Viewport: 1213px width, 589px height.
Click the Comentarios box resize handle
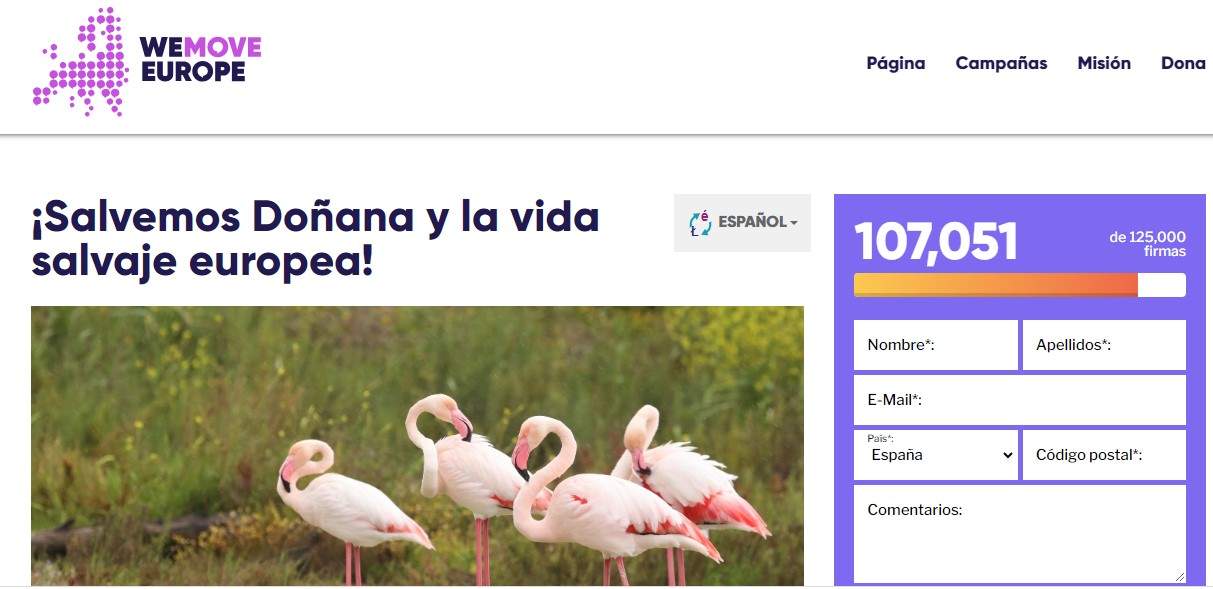pos(1179,576)
